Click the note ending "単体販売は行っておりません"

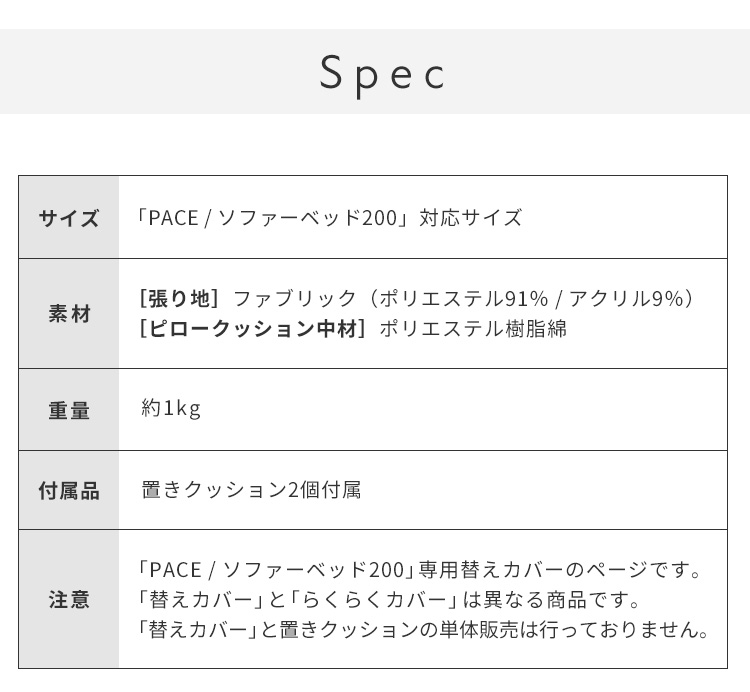pos(425,630)
